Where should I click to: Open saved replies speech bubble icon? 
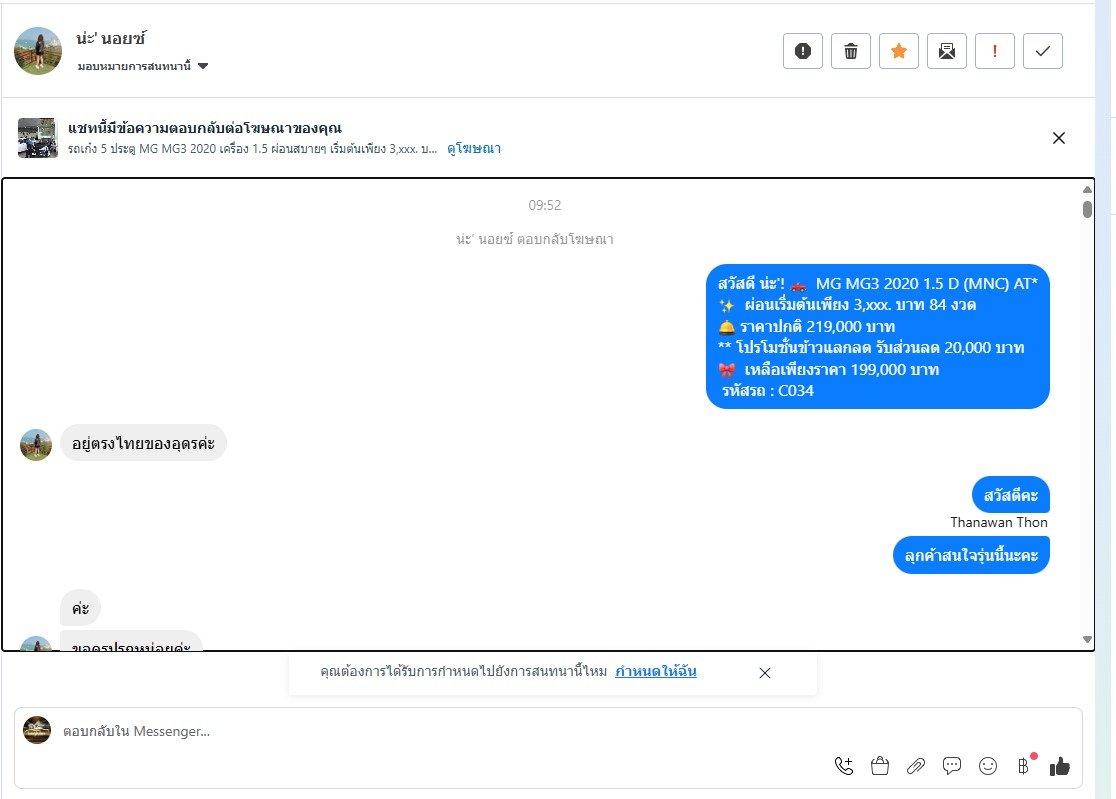coord(952,766)
